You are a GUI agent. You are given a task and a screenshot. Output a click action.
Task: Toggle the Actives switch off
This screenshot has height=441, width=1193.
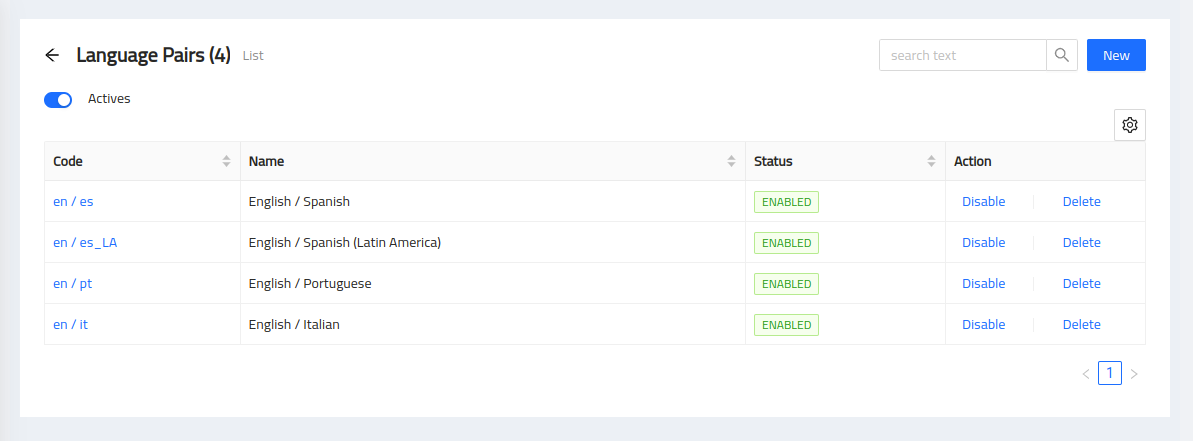pyautogui.click(x=58, y=100)
